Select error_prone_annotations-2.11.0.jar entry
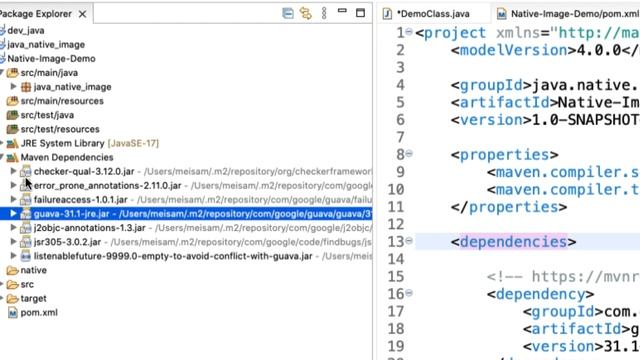 tap(107, 186)
